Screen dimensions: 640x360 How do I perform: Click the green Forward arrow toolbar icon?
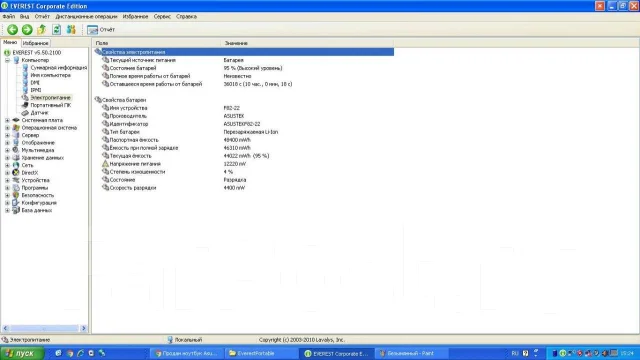click(27, 29)
